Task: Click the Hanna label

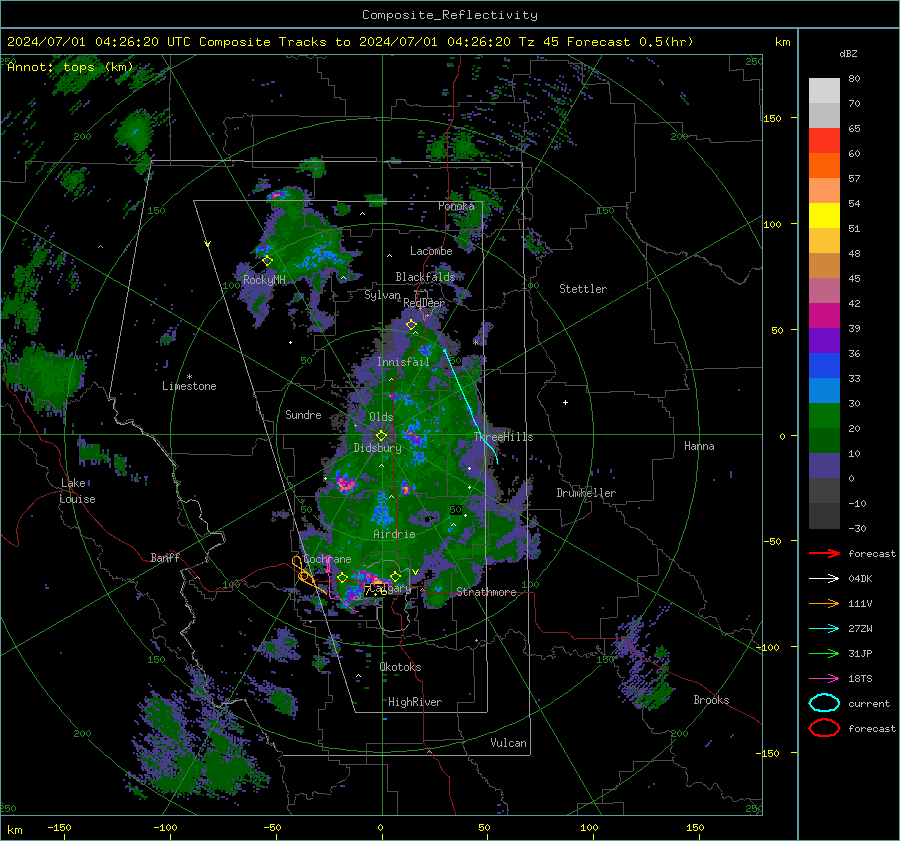Action: pyautogui.click(x=699, y=446)
